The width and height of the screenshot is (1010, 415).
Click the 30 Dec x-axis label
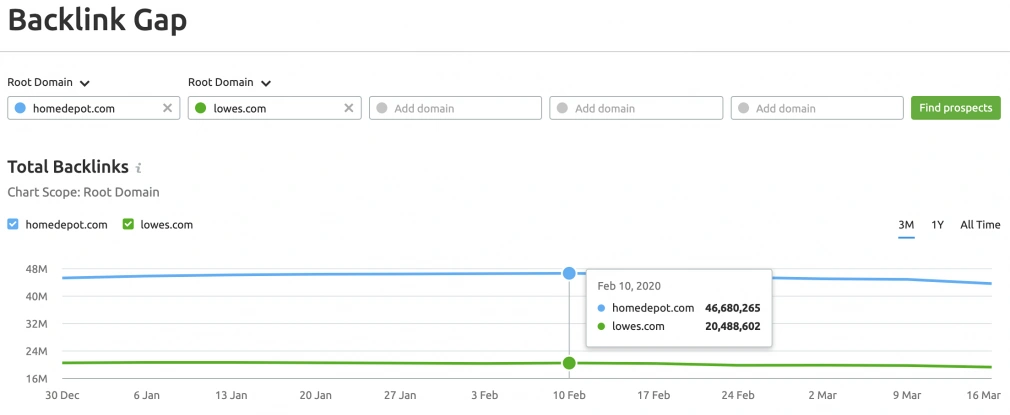pos(60,394)
